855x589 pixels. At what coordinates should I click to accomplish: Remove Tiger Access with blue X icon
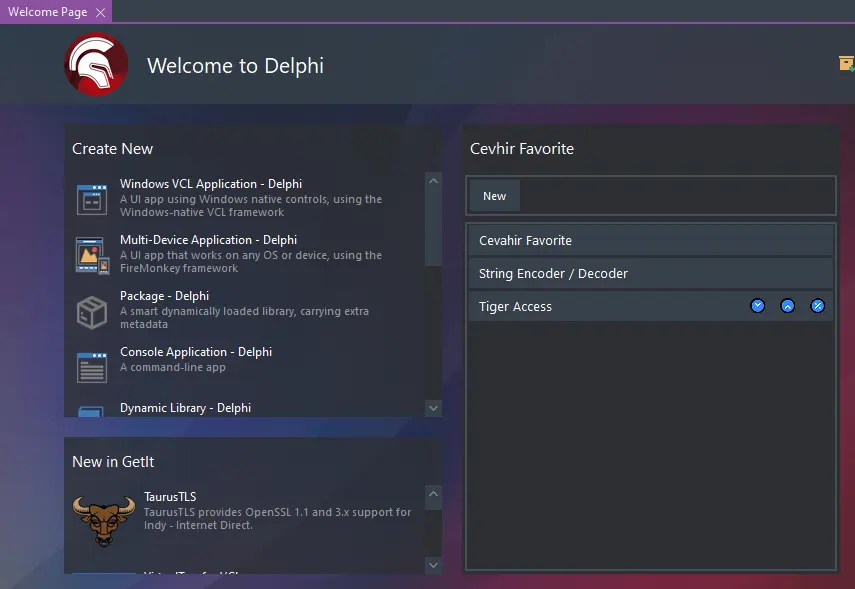click(817, 306)
